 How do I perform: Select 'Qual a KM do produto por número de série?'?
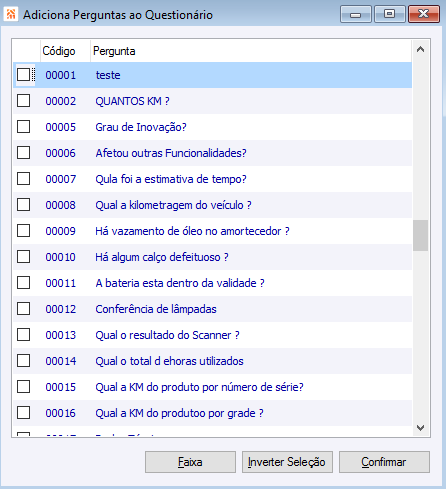199,387
